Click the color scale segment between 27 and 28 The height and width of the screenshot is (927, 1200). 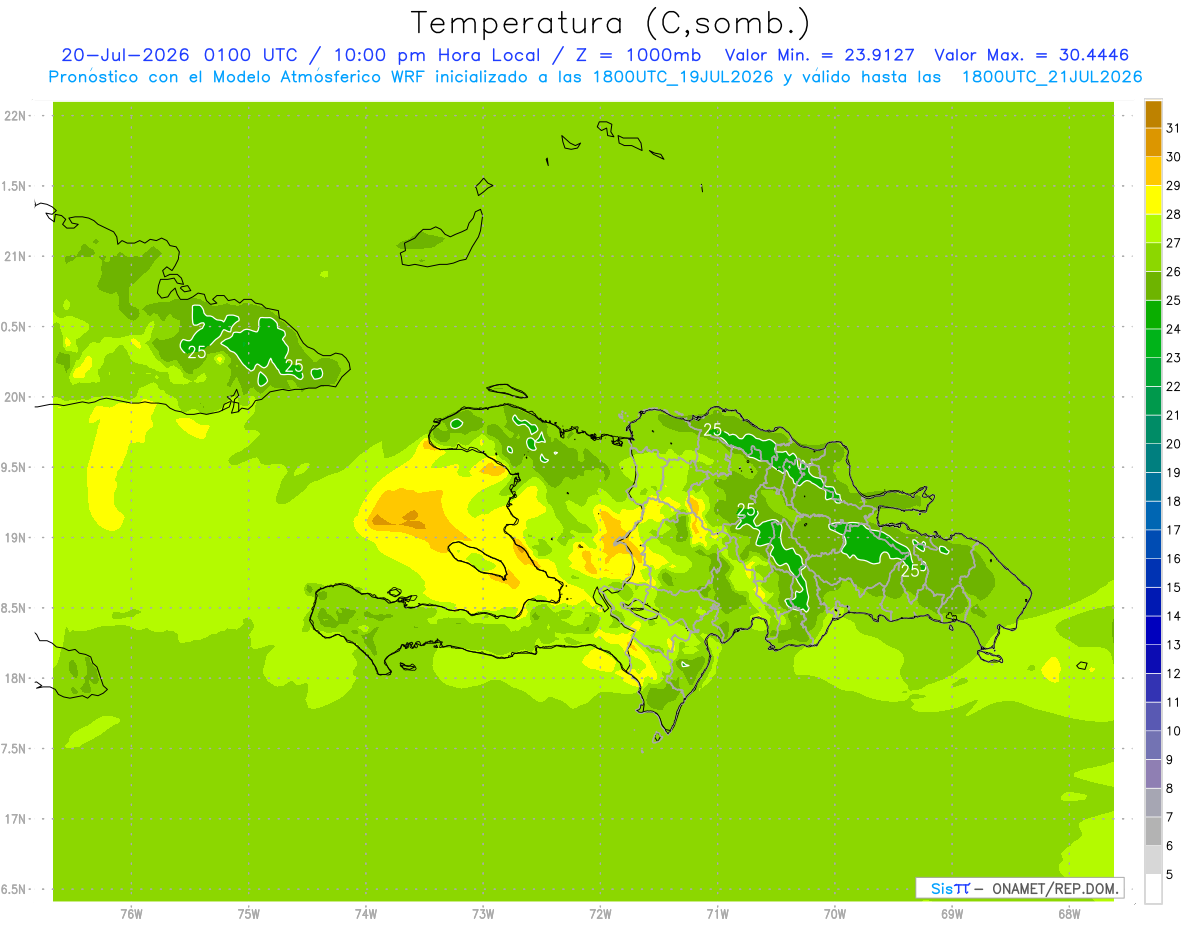pyautogui.click(x=1153, y=229)
